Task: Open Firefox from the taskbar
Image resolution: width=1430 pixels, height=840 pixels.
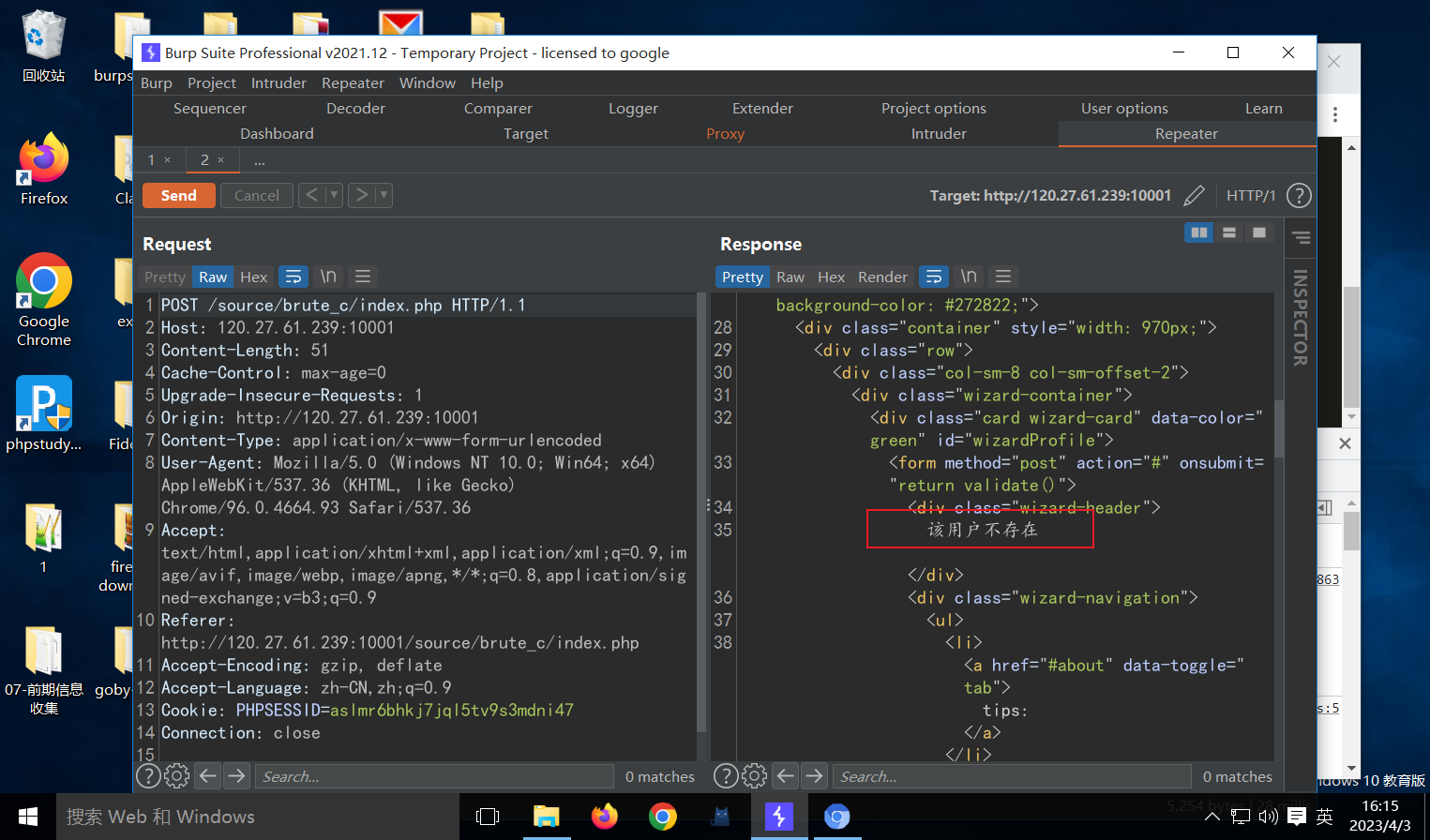Action: point(604,817)
